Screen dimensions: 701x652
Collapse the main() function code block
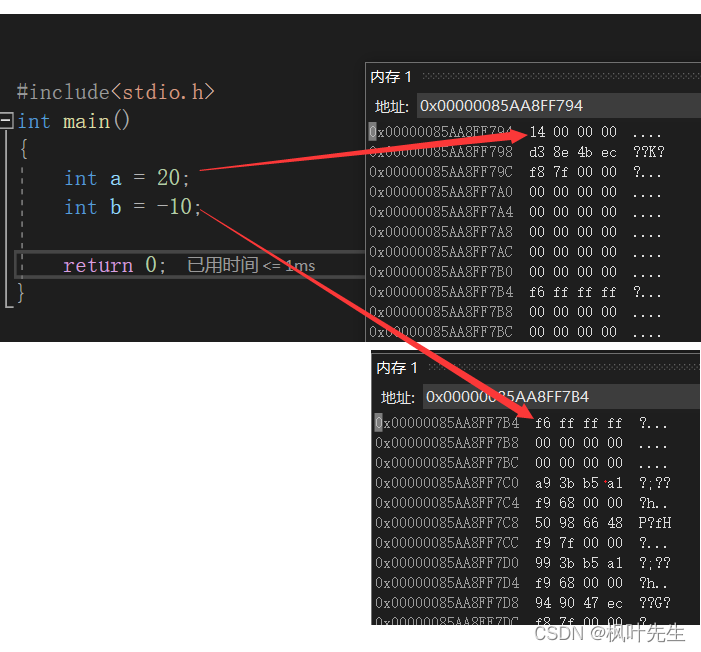click(x=7, y=121)
